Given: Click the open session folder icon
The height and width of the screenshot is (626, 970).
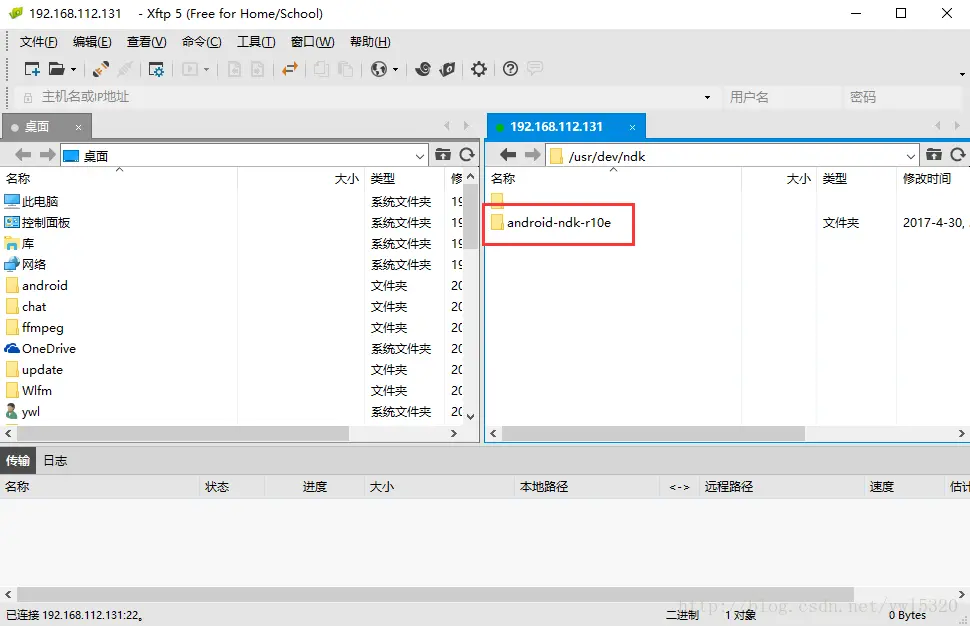Looking at the screenshot, I should point(57,69).
